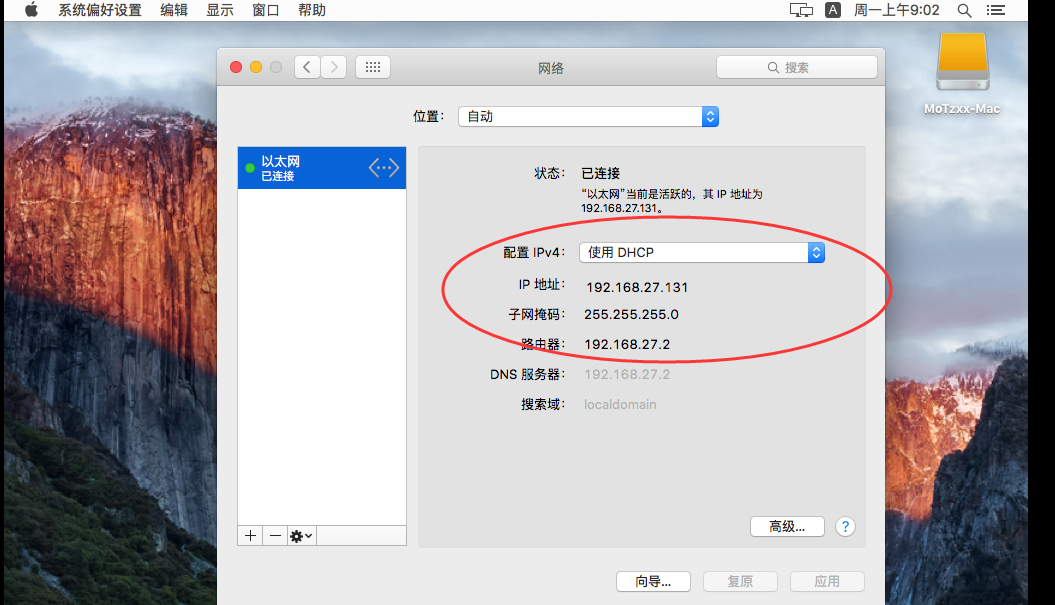Screen dimensions: 1055x605
Task: Click the screen mirroring display icon
Action: (801, 10)
